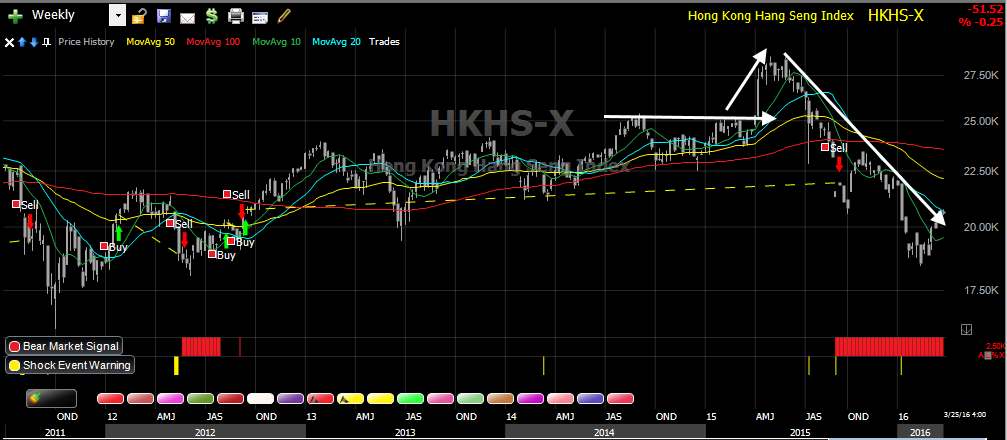1007x440 pixels.
Task: Click the 20.00K price axis label
Action: (x=979, y=227)
